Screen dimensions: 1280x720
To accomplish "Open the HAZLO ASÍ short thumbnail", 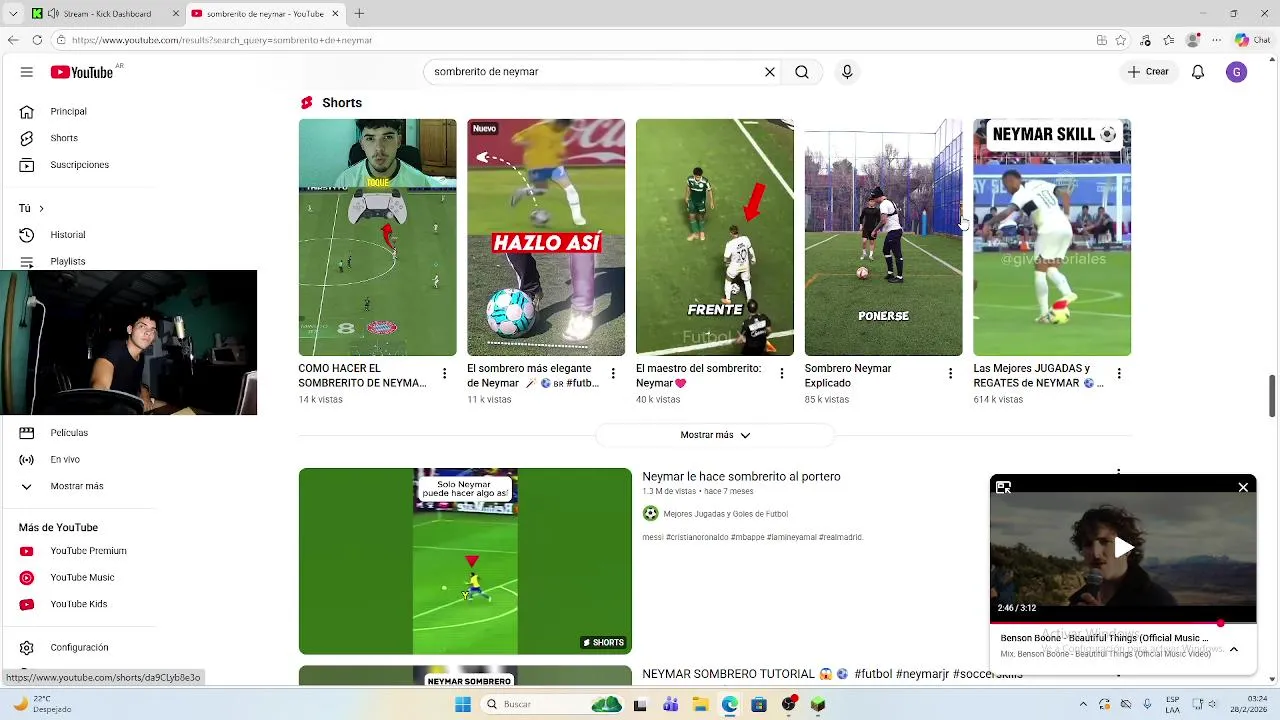I will [546, 237].
